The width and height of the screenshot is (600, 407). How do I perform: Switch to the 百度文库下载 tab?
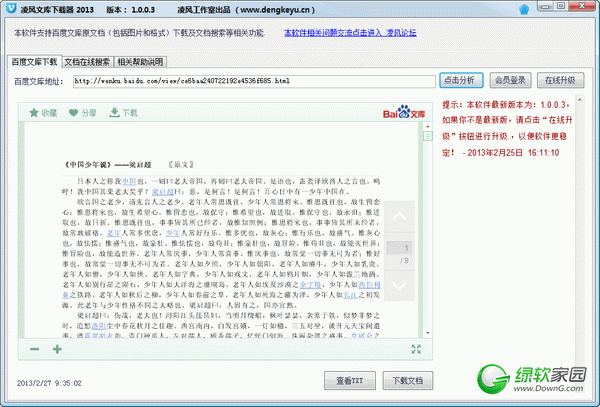coord(34,62)
